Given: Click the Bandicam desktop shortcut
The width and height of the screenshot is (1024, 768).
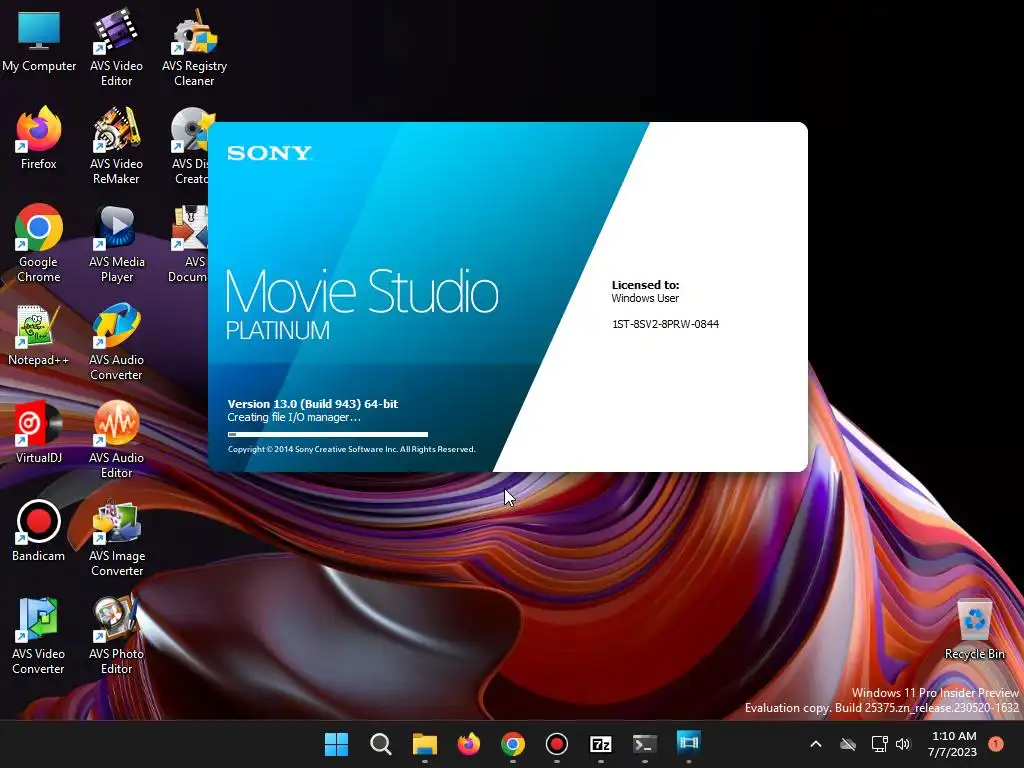Looking at the screenshot, I should pyautogui.click(x=39, y=531).
